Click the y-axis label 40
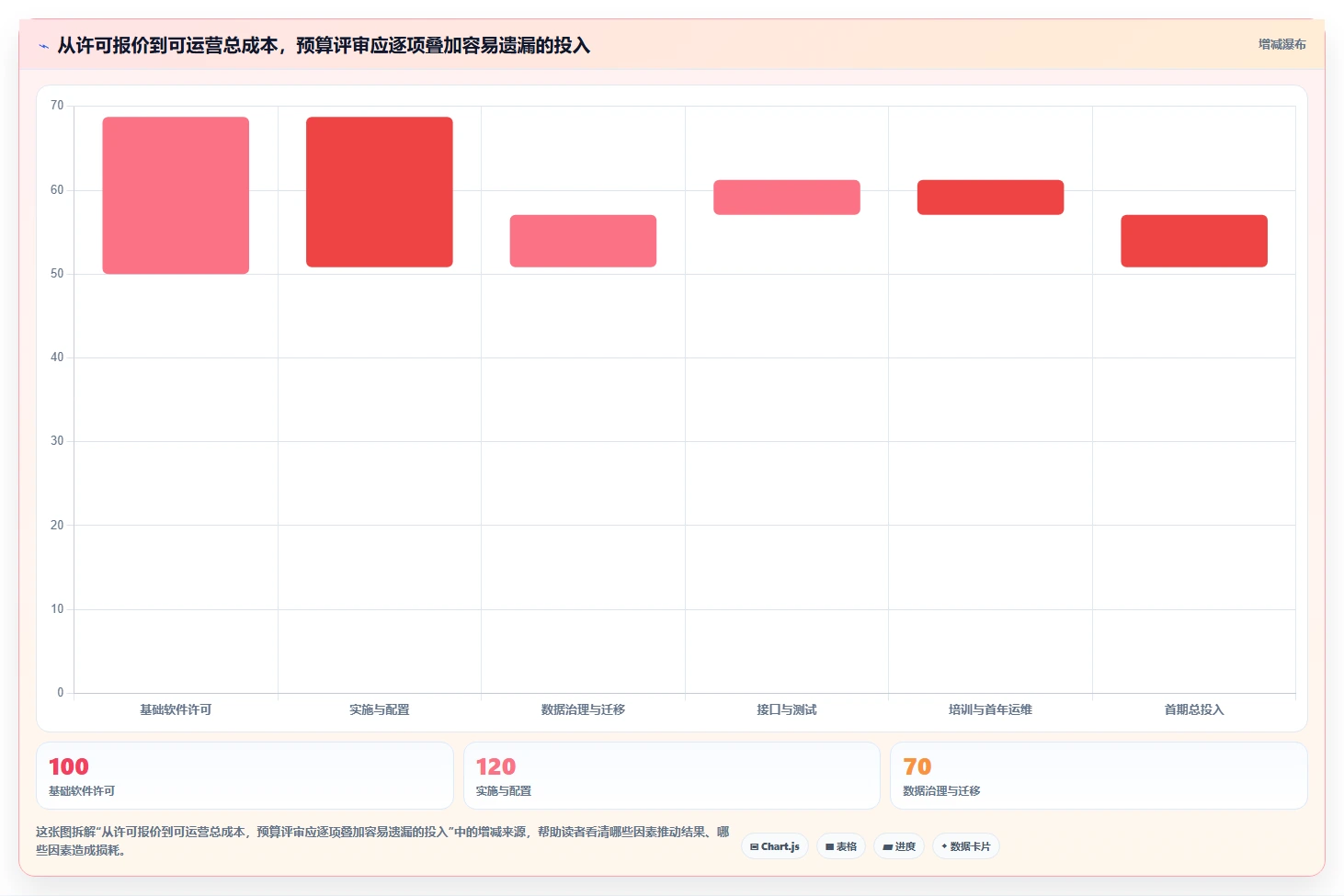 pos(57,357)
